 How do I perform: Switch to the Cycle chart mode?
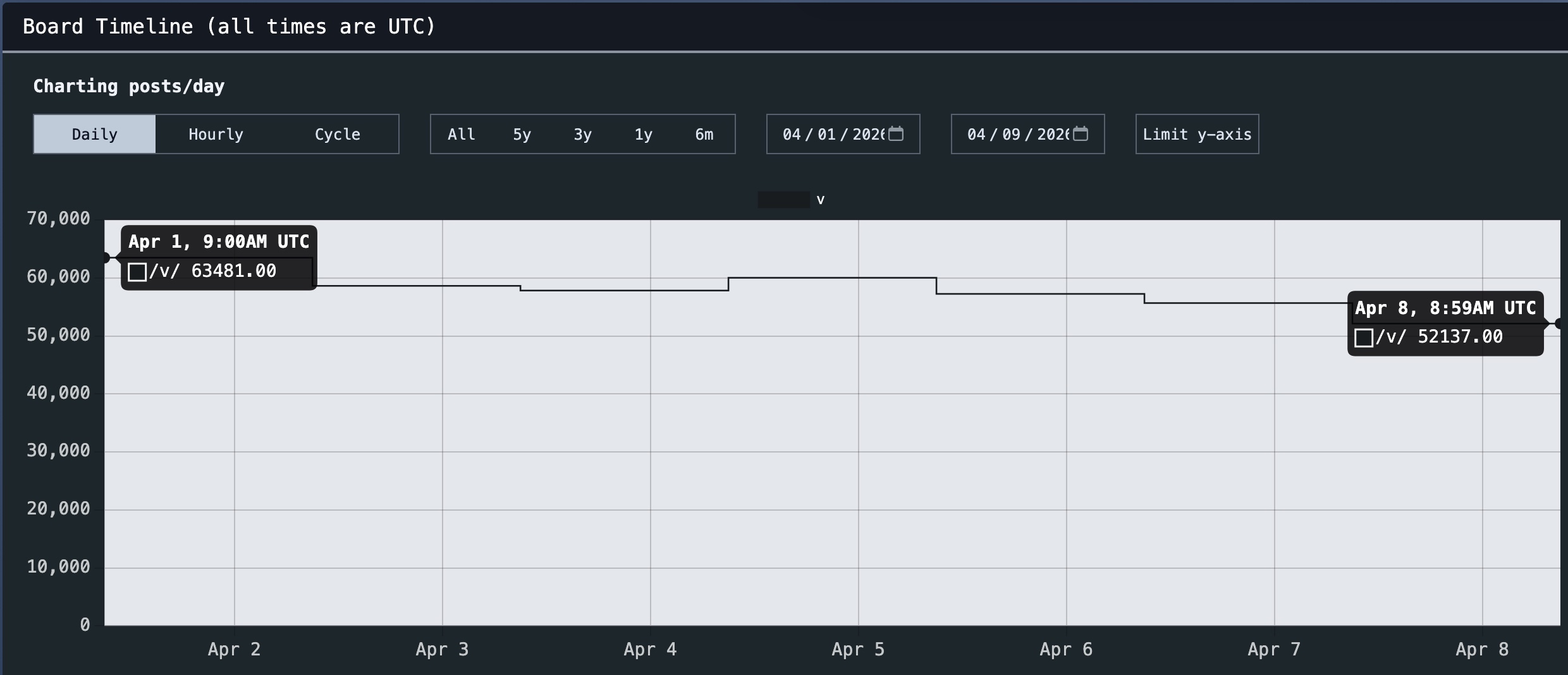pyautogui.click(x=337, y=134)
